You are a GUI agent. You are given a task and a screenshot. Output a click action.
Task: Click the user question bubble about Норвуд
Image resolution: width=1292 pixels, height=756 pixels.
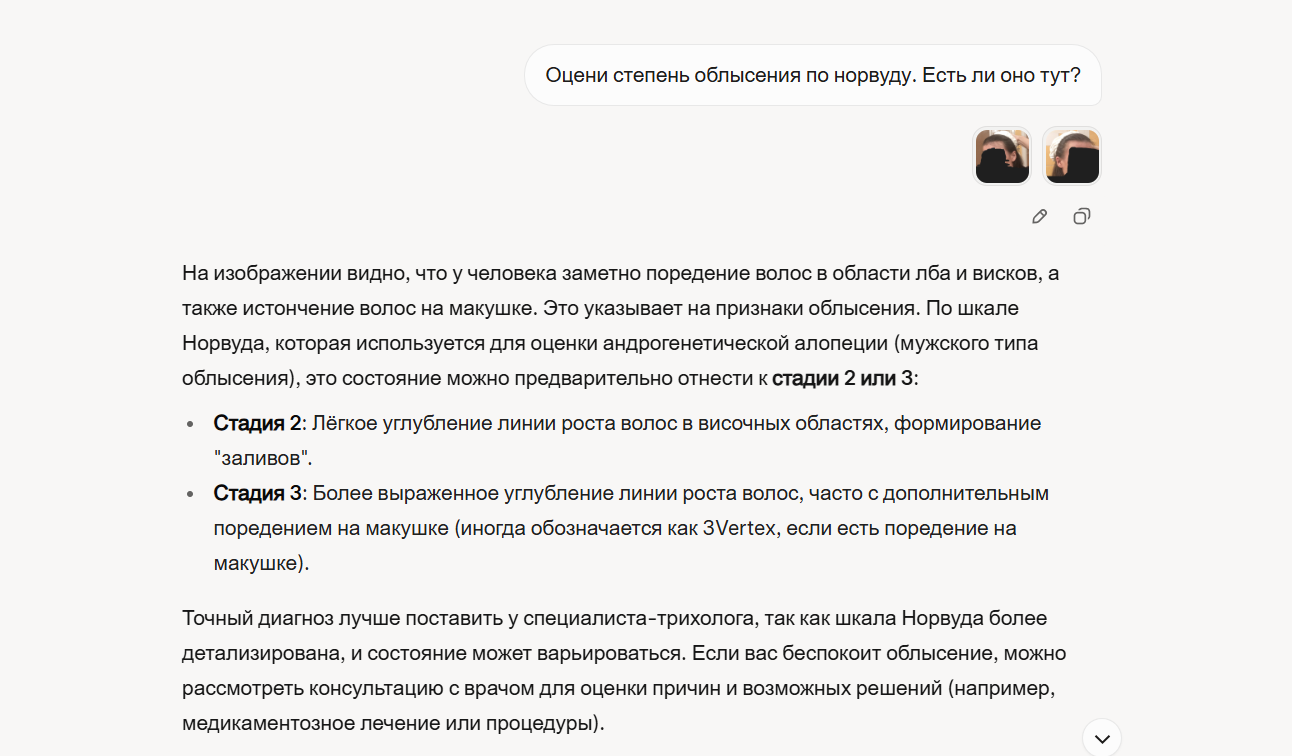813,75
